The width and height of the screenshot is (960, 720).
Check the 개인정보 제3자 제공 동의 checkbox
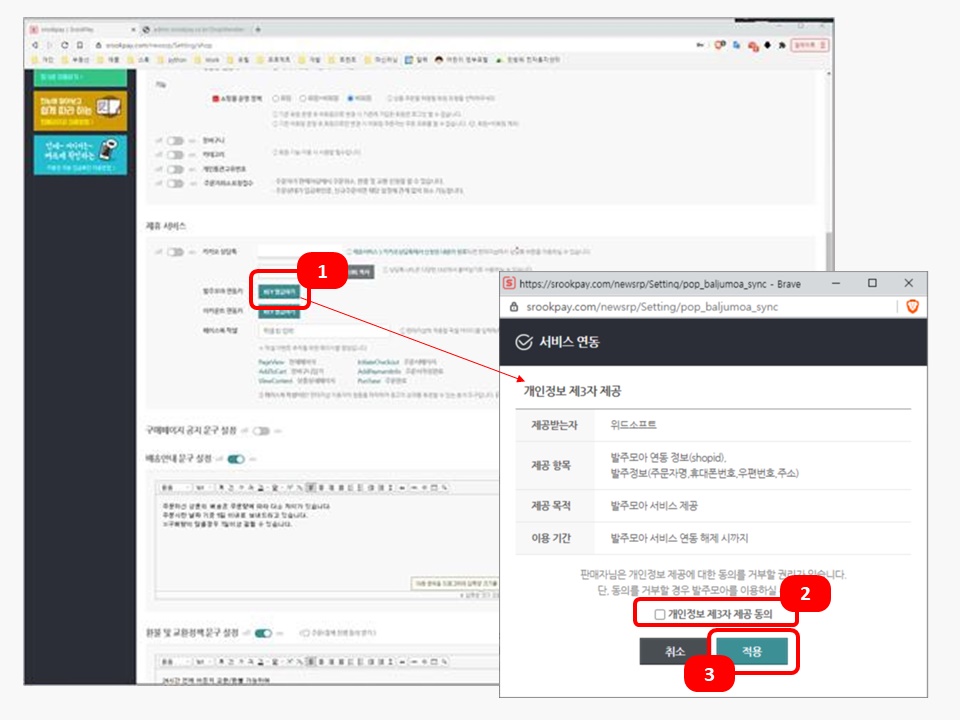click(660, 614)
